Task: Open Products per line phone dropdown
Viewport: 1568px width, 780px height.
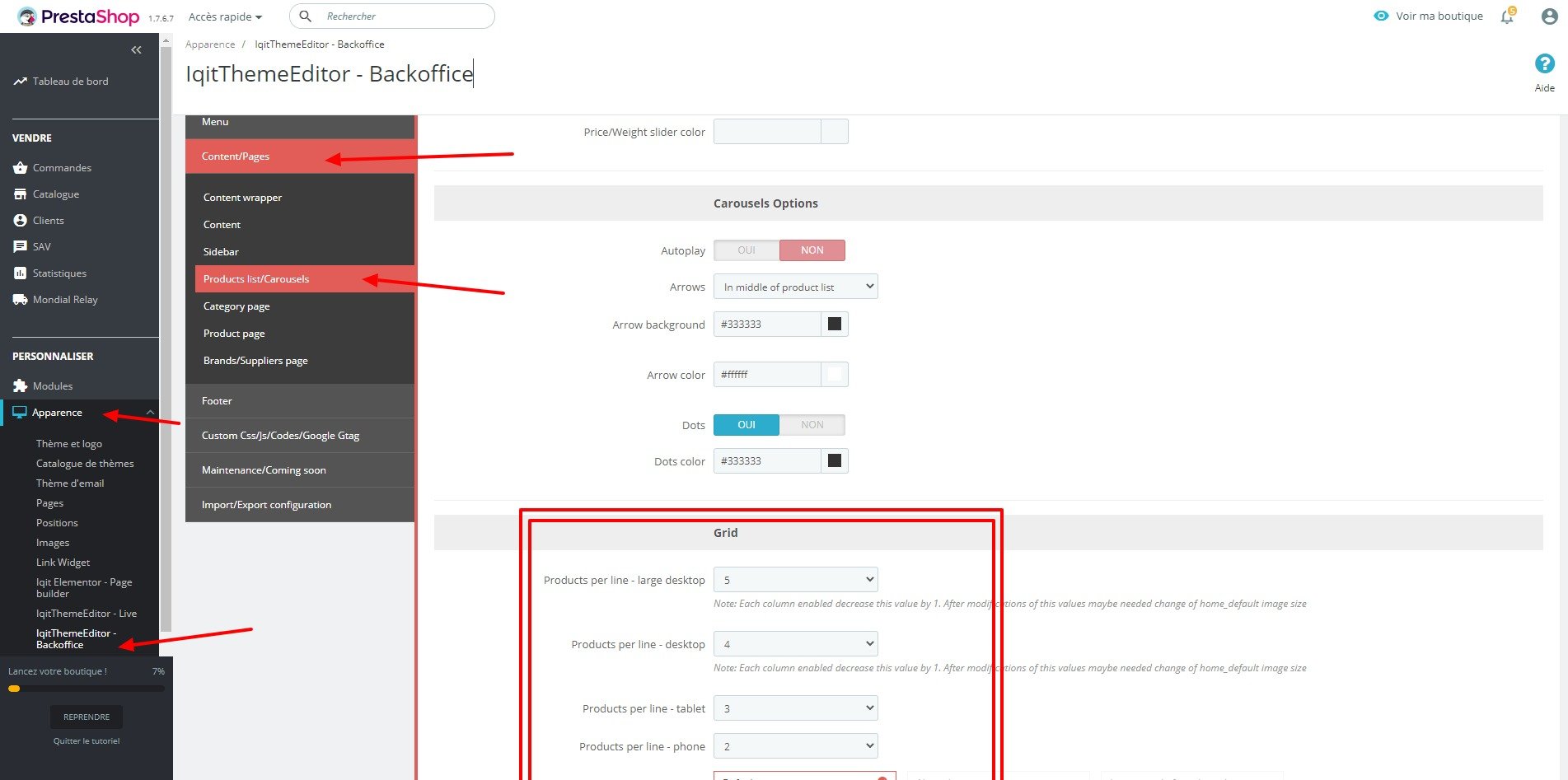Action: pos(796,746)
